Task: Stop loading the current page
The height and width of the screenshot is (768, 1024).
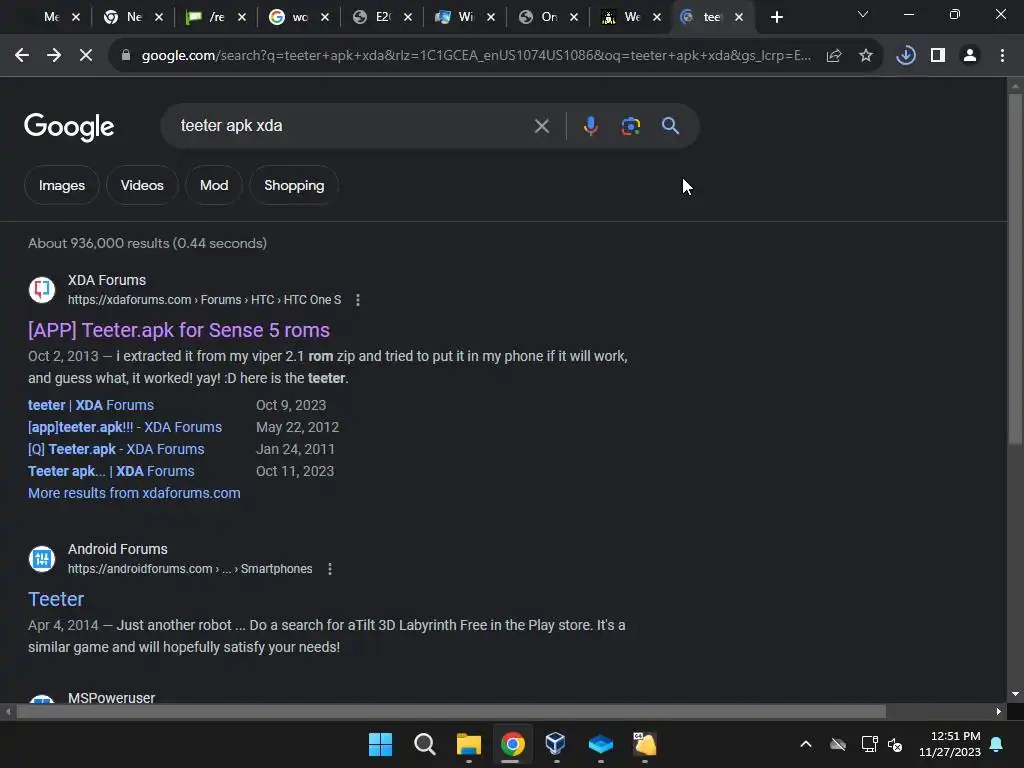Action: 86,56
